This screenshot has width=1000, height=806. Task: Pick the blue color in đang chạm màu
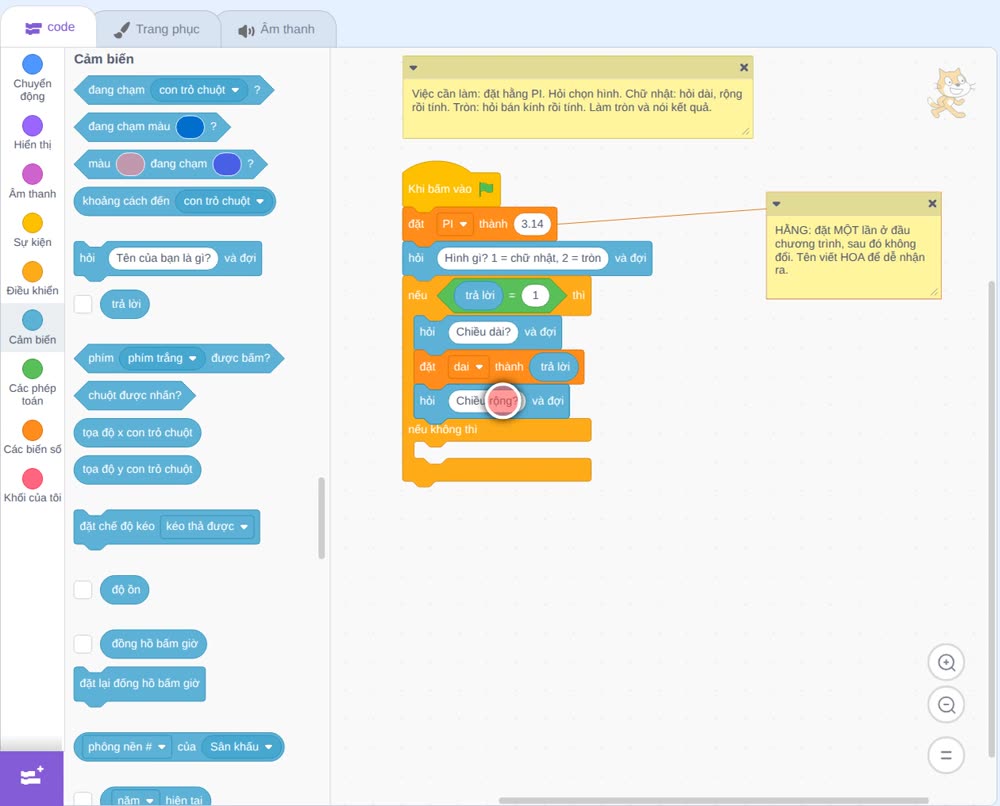pos(190,127)
